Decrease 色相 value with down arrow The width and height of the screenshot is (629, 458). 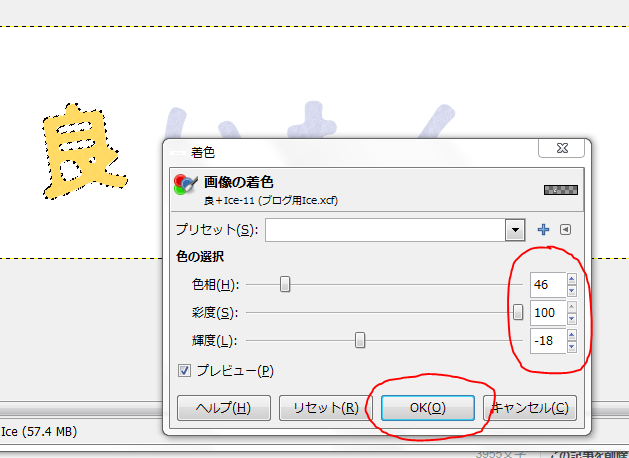(x=572, y=290)
